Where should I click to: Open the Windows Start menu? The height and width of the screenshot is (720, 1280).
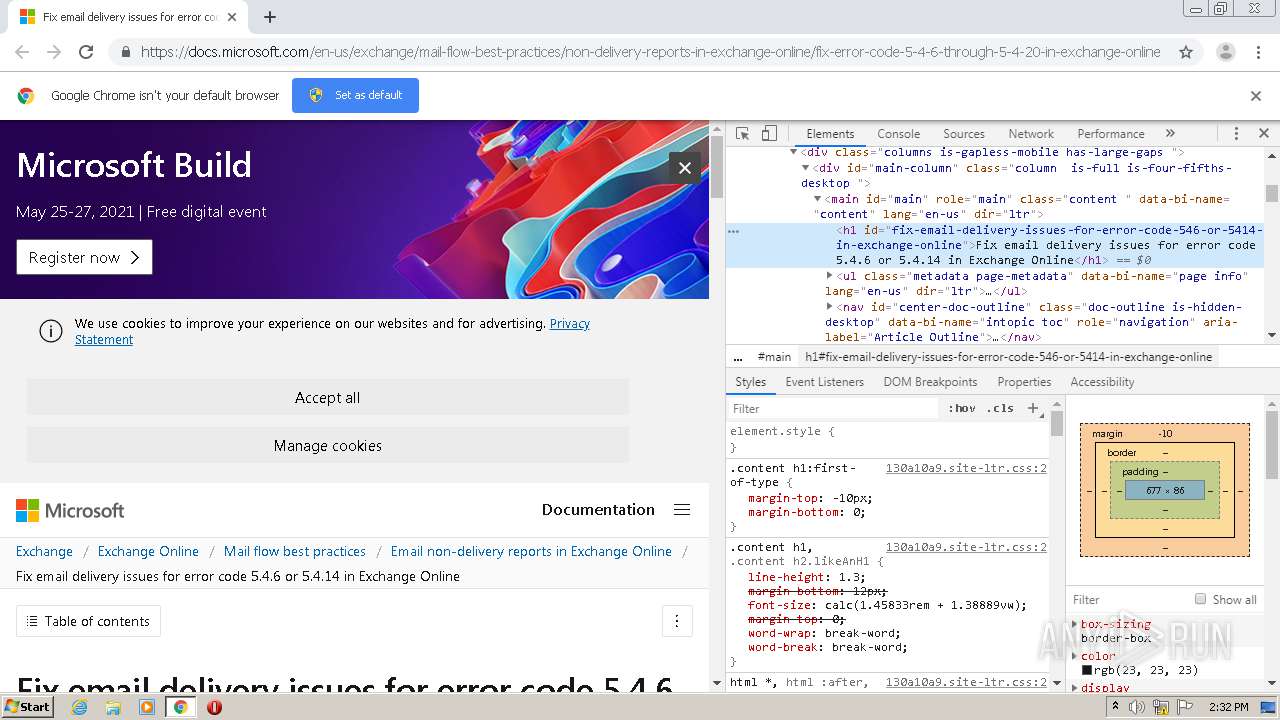(x=28, y=707)
